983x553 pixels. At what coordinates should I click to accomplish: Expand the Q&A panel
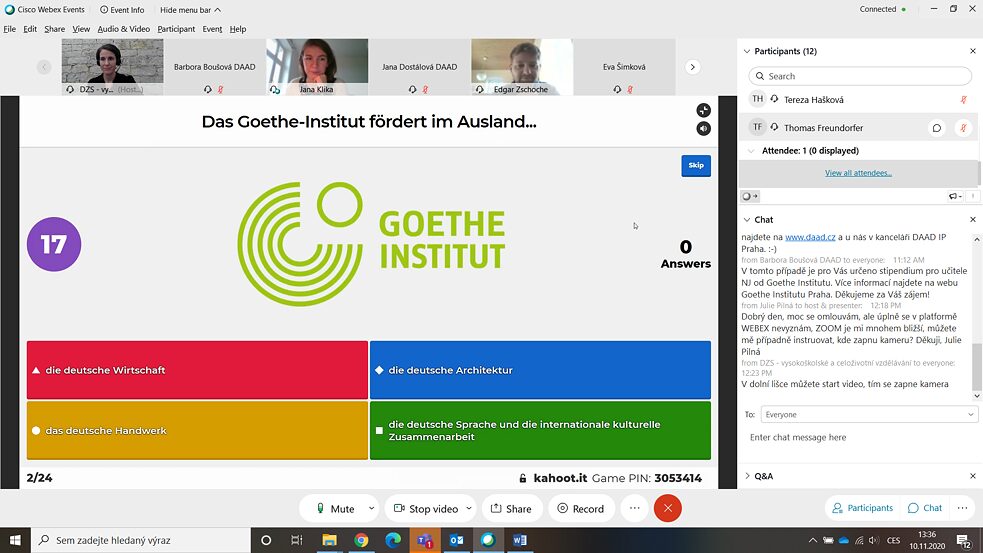pyautogui.click(x=747, y=476)
